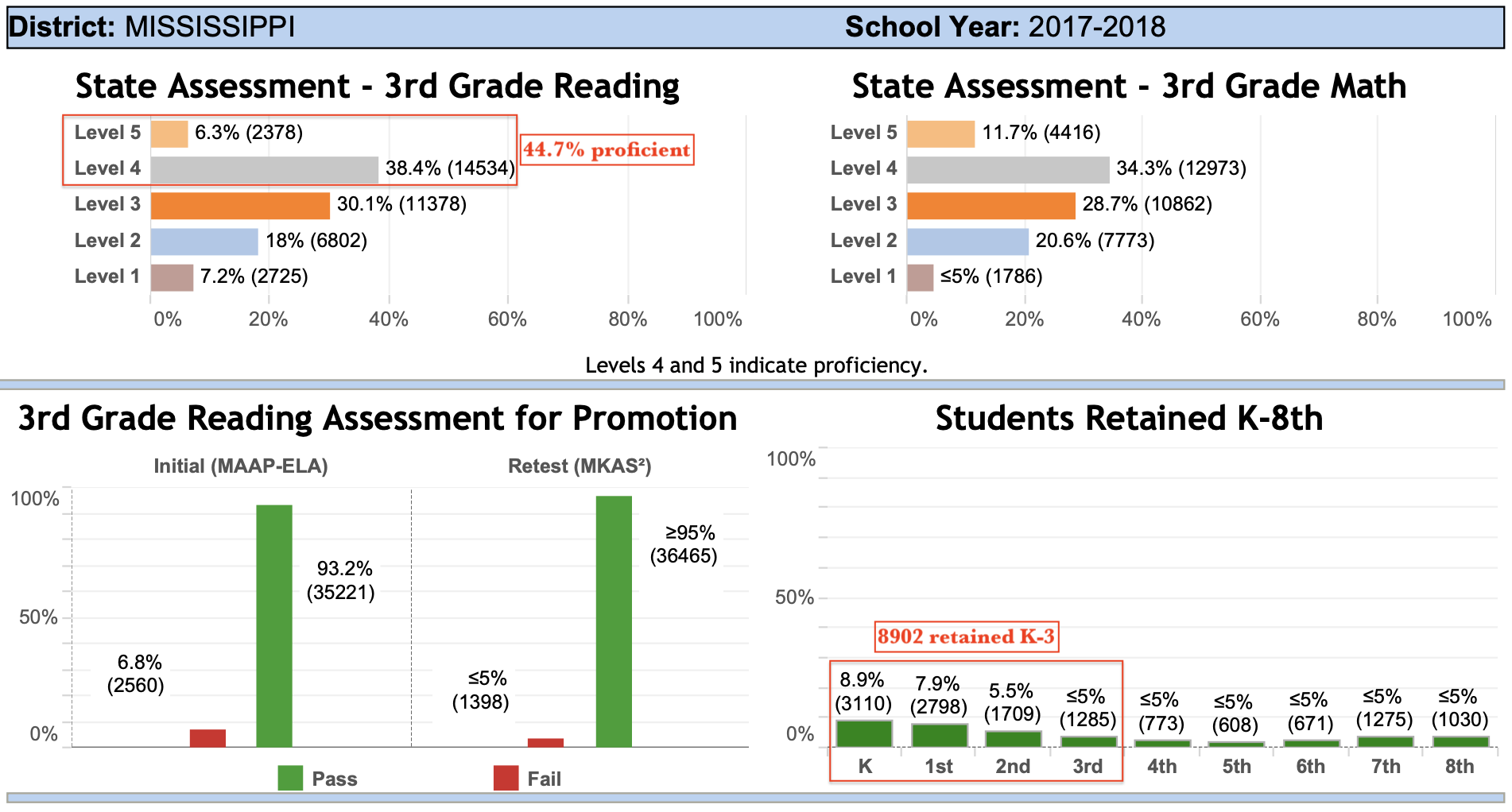1512x812 pixels.
Task: Click the Initial MAAP-ELA green pass bar
Action: 274,625
